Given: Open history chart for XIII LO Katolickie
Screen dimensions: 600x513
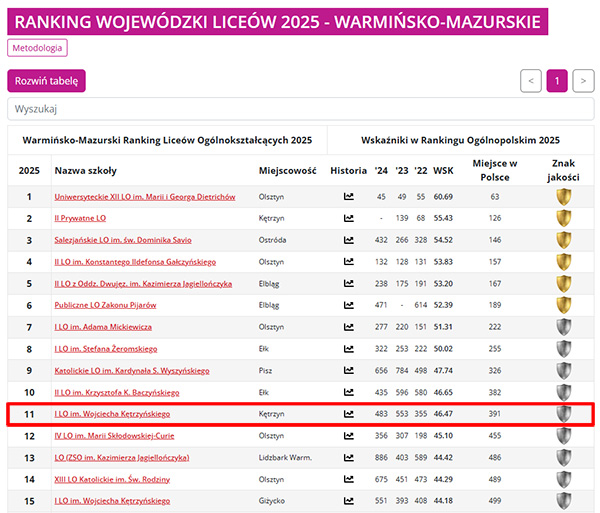Looking at the screenshot, I should (348, 479).
